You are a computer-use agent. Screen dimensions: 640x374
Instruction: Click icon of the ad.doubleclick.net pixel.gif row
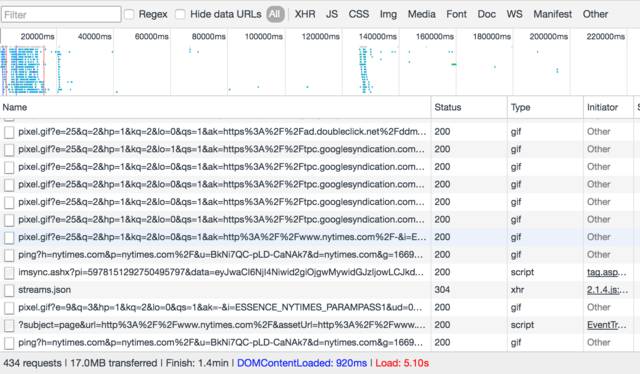click(9, 132)
